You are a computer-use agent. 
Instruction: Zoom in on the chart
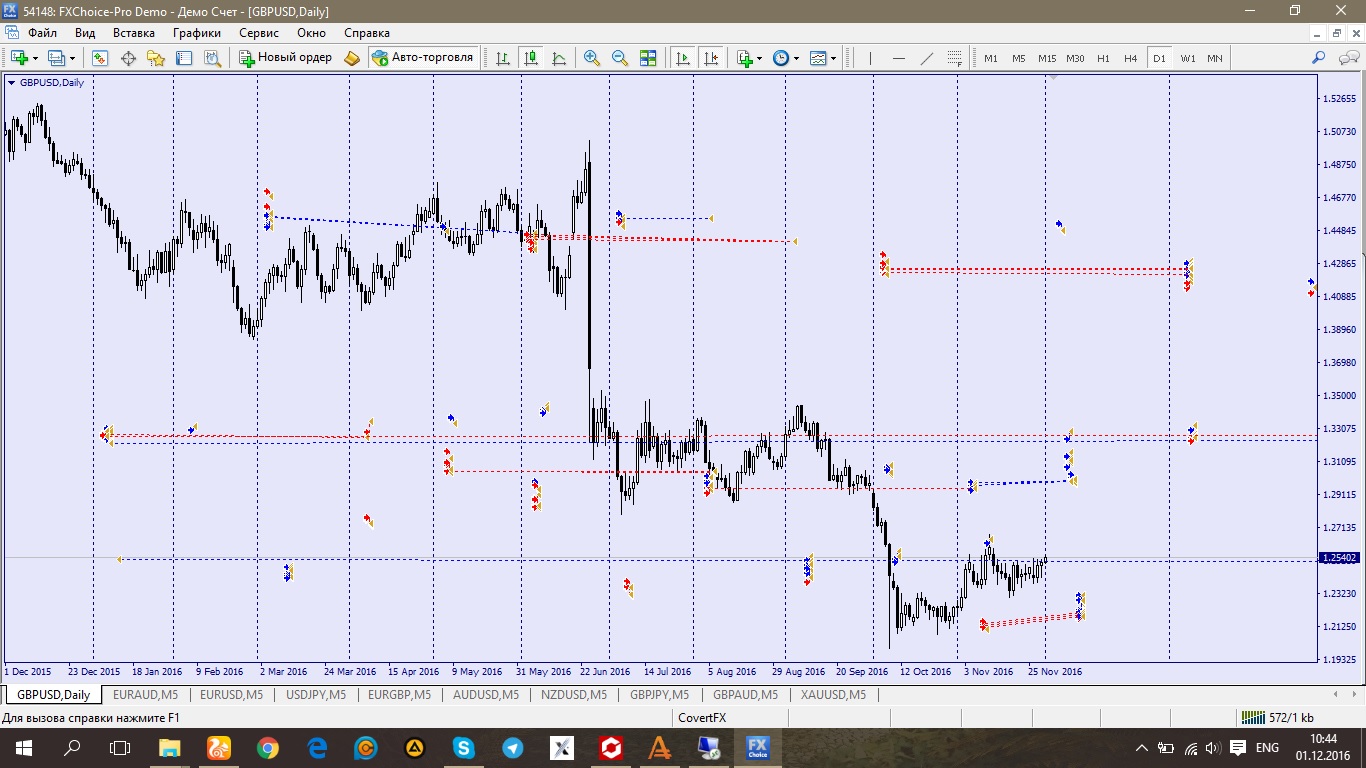592,58
